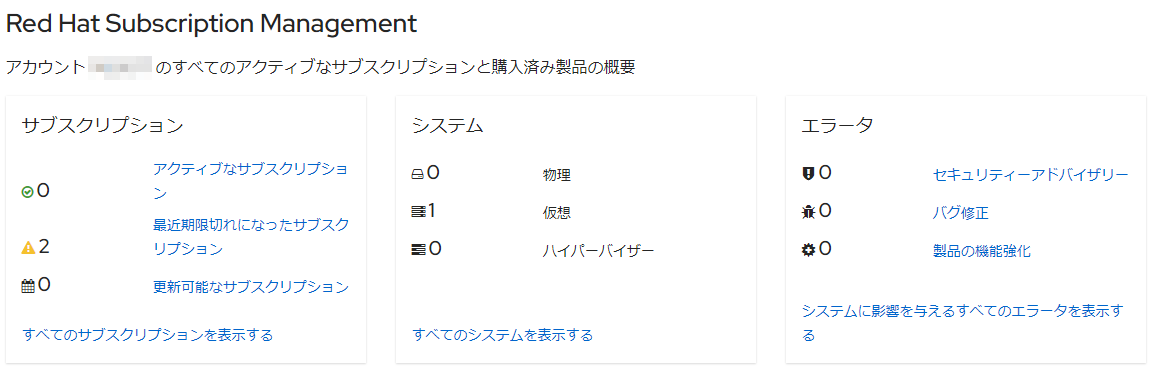Click すべてのシステムを表示する link
1154x371 pixels.
[x=503, y=335]
